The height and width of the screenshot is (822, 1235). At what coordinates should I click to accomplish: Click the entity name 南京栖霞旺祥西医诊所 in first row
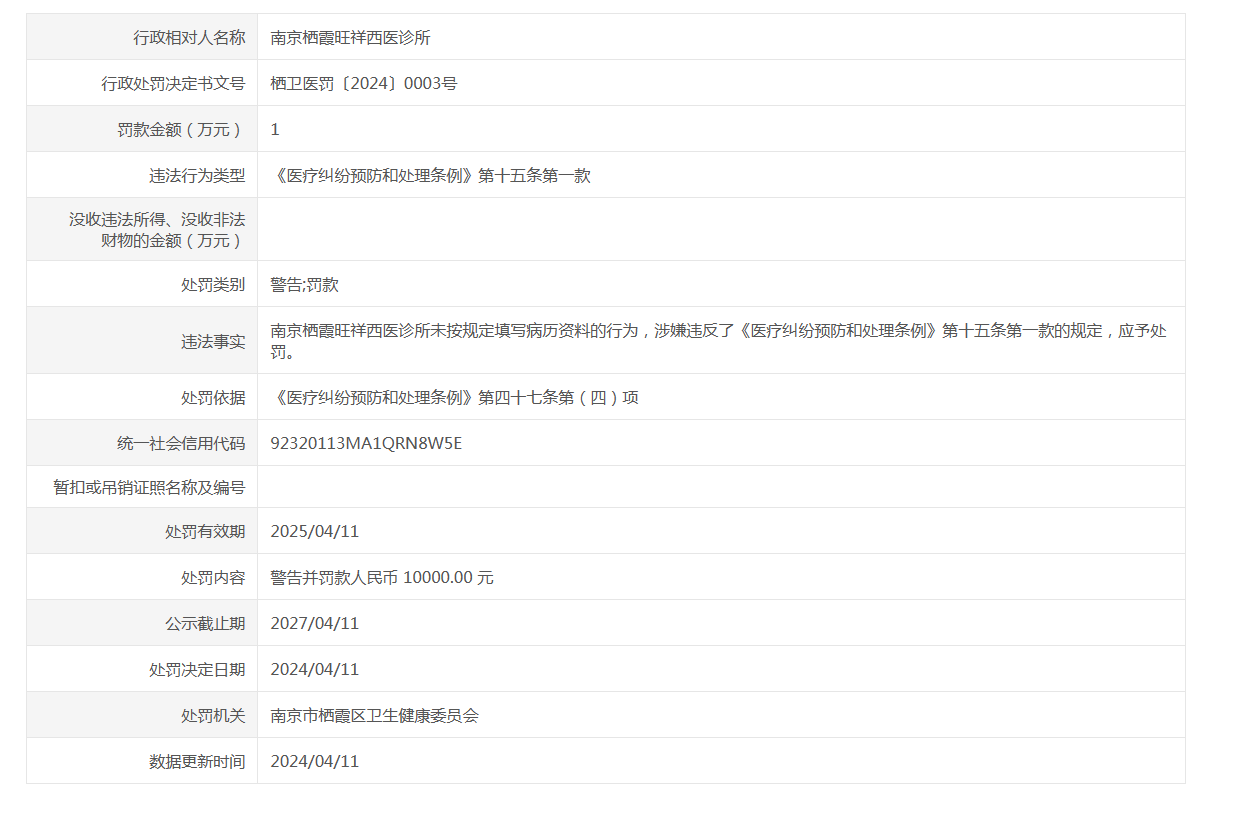(x=350, y=38)
